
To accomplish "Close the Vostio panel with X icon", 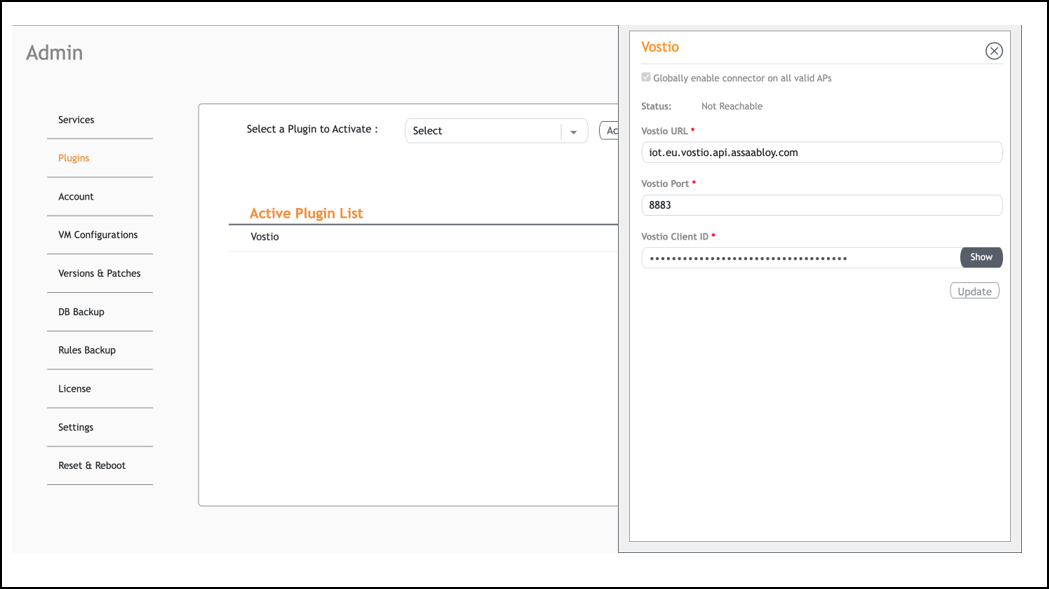I will pyautogui.click(x=993, y=51).
